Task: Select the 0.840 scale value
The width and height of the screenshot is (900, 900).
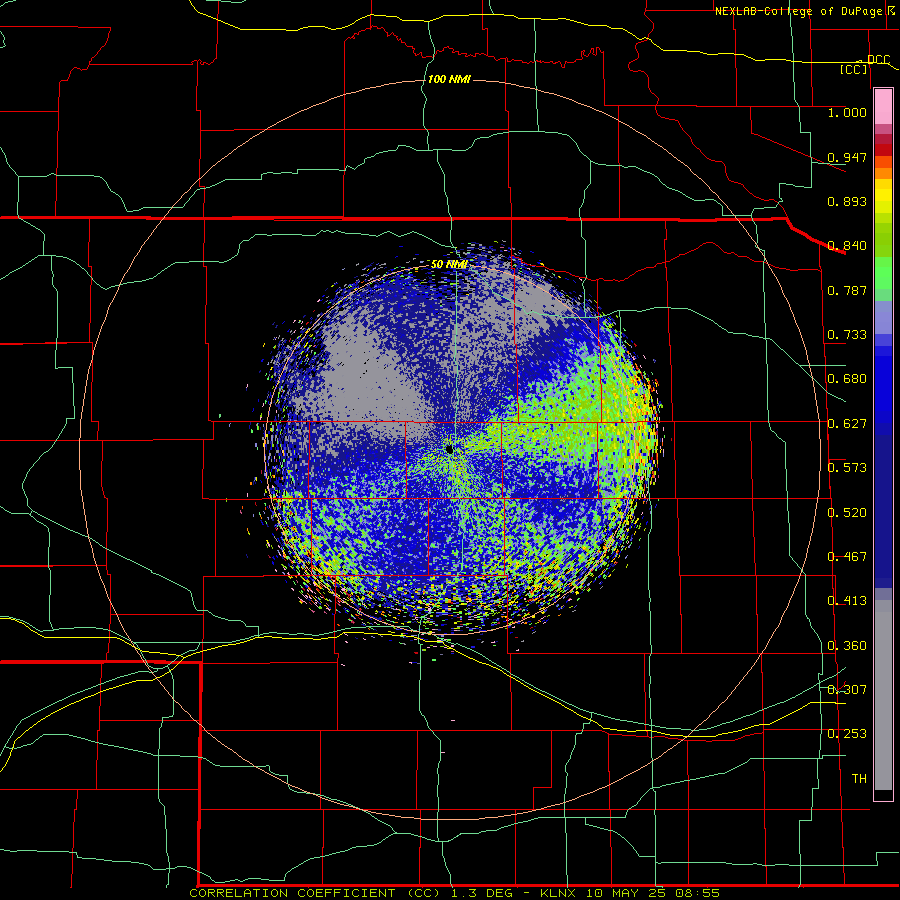Action: tap(847, 246)
